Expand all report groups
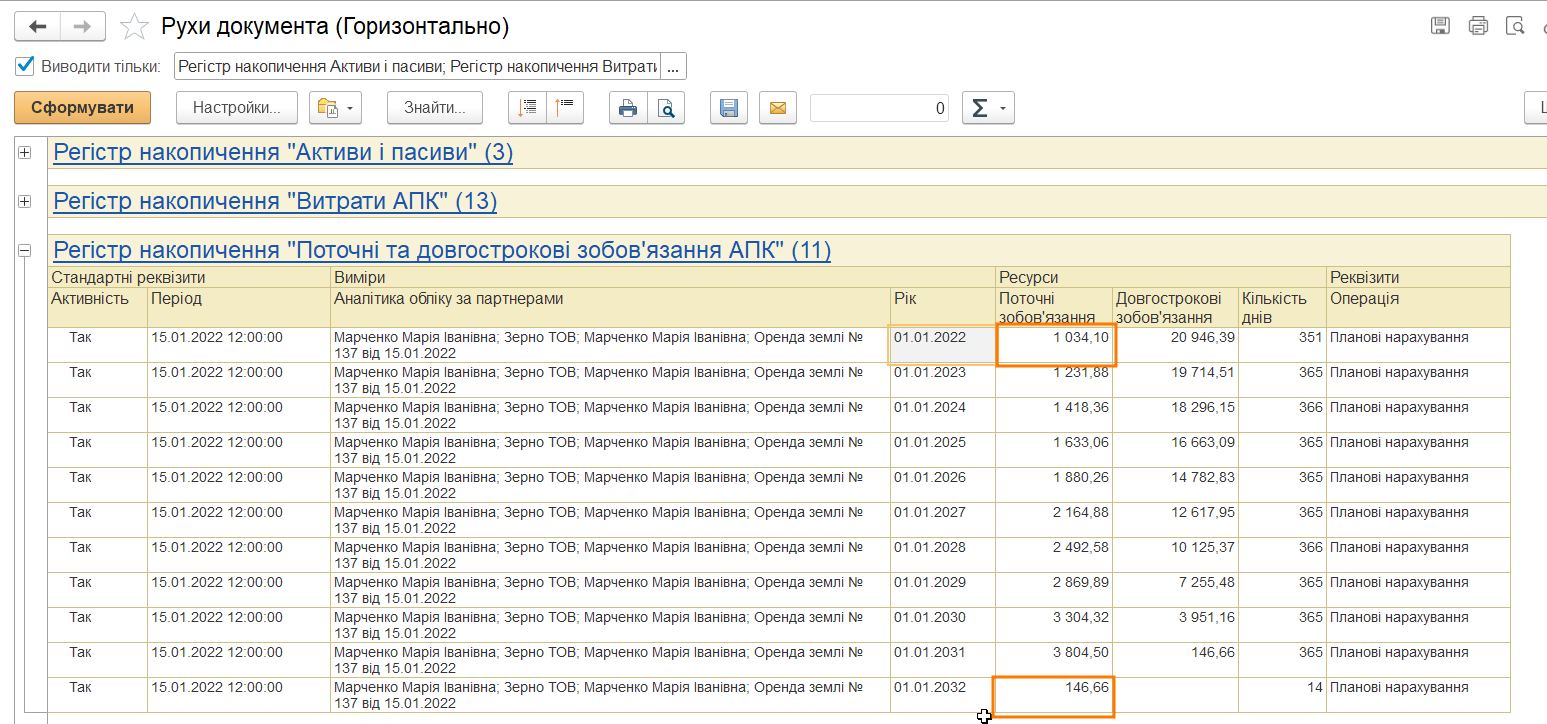Image resolution: width=1547 pixels, height=724 pixels. [528, 108]
